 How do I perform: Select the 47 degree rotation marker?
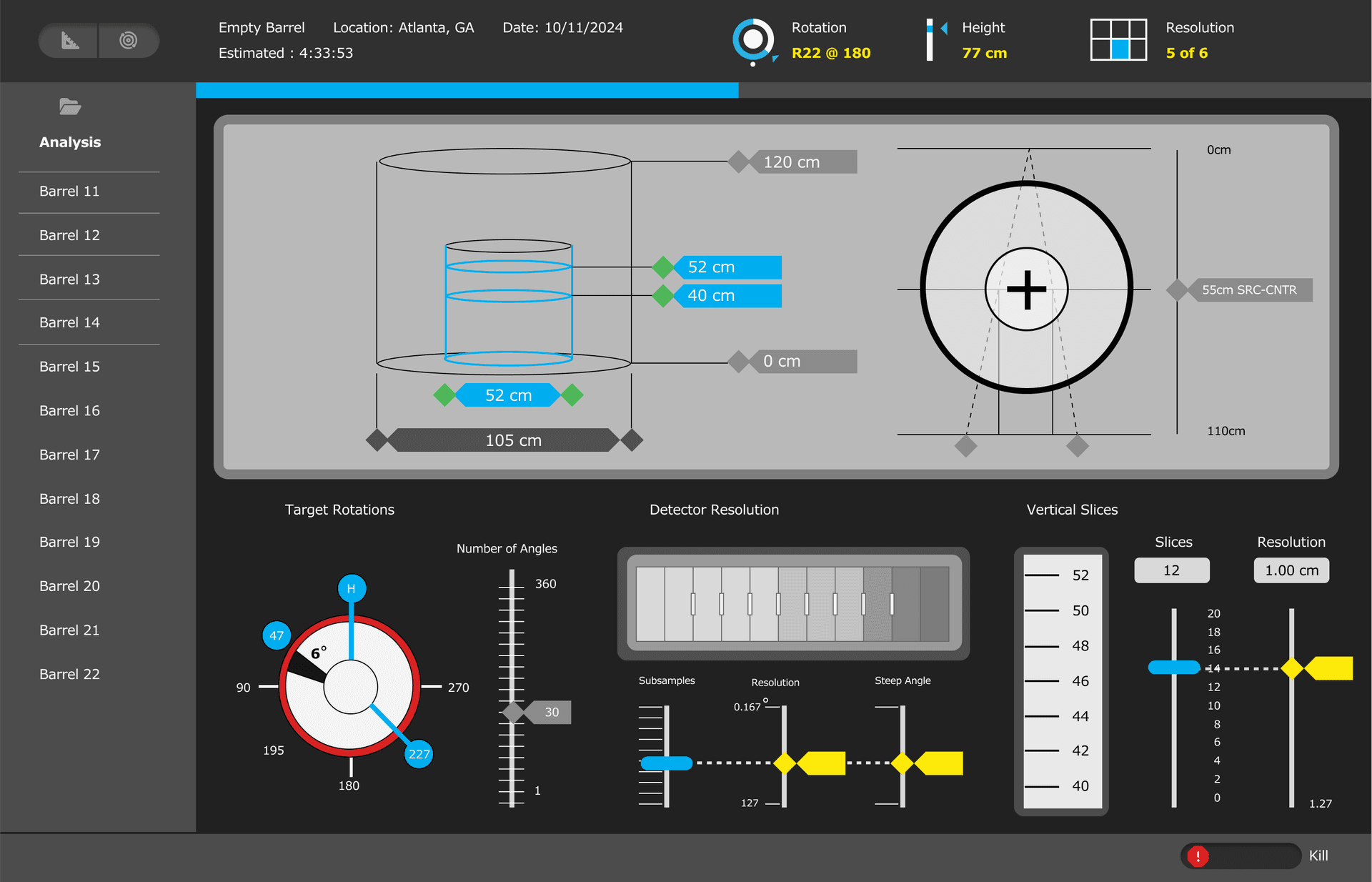click(x=277, y=635)
